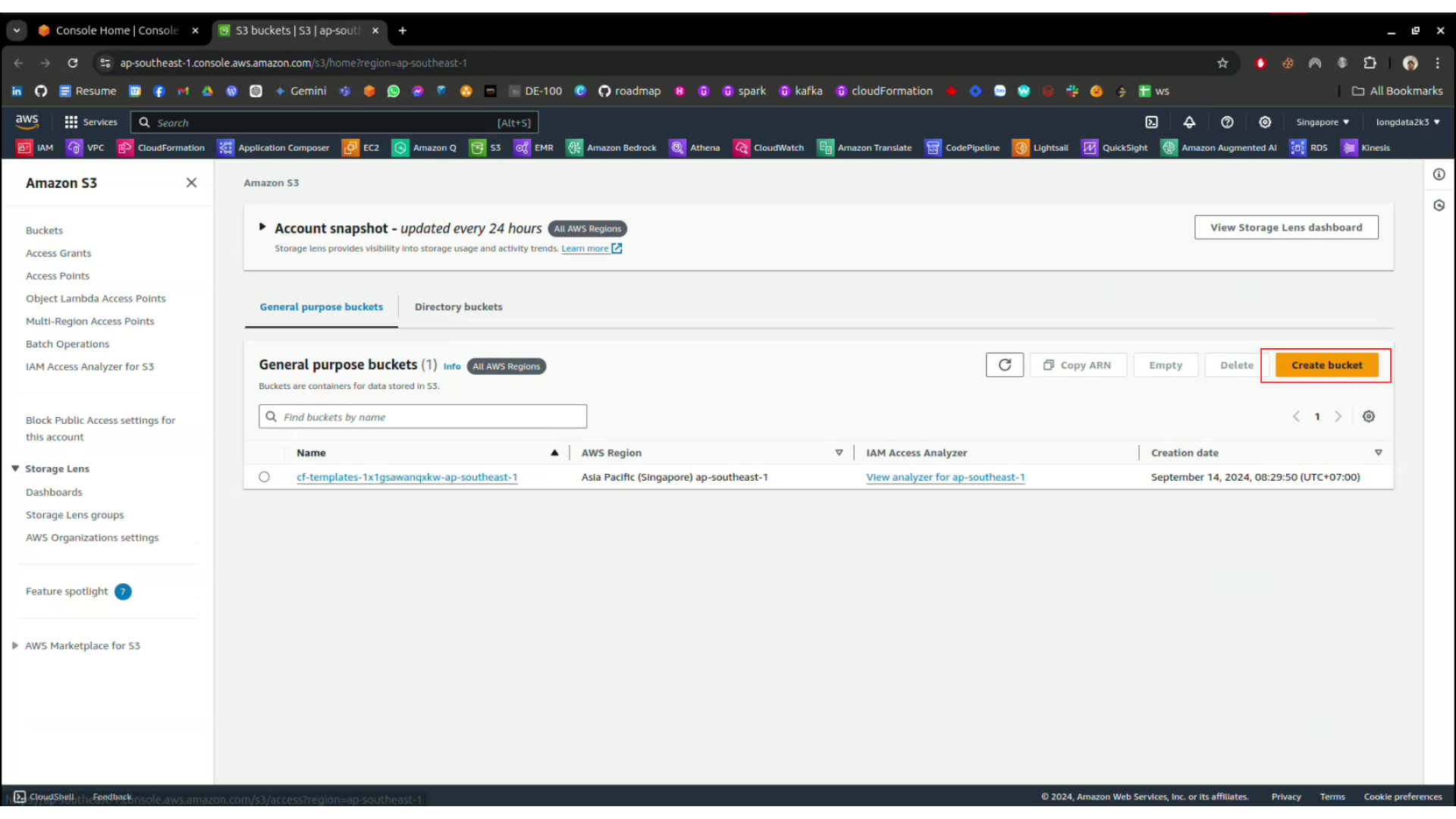Open the notifications bell icon

coord(1189,122)
